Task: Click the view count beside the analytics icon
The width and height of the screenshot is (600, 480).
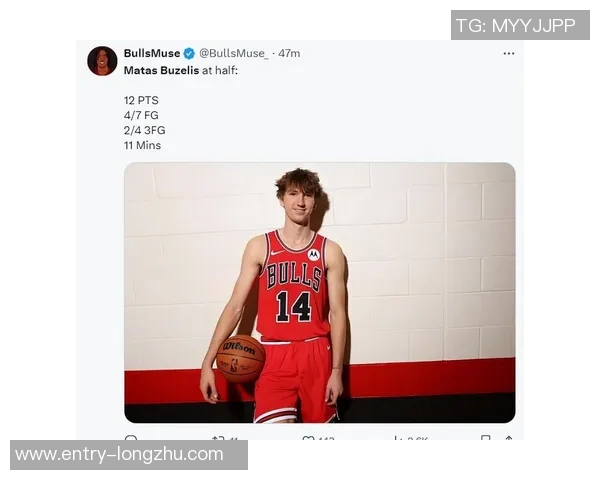Action: [x=417, y=438]
